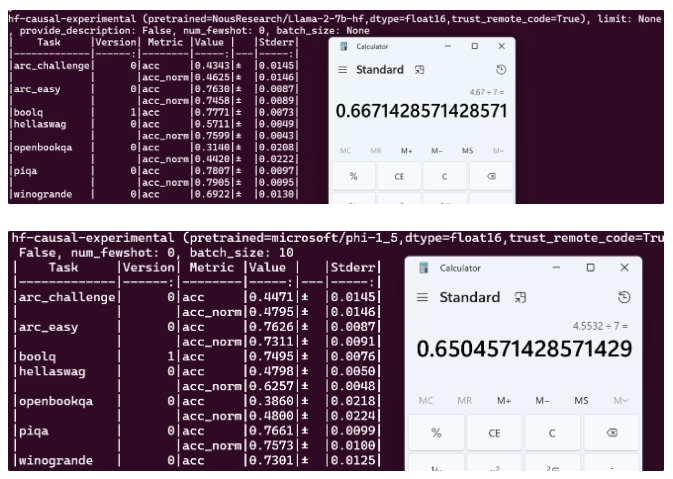Screen dimensions: 673x479
Task: Click MR in the 4.5532 ÷ 7 calculator
Action: 465,400
